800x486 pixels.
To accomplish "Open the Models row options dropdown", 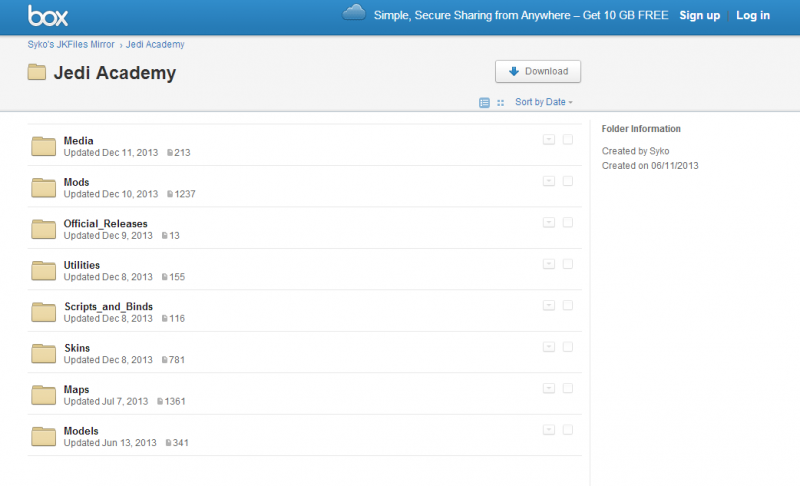I will (x=548, y=430).
